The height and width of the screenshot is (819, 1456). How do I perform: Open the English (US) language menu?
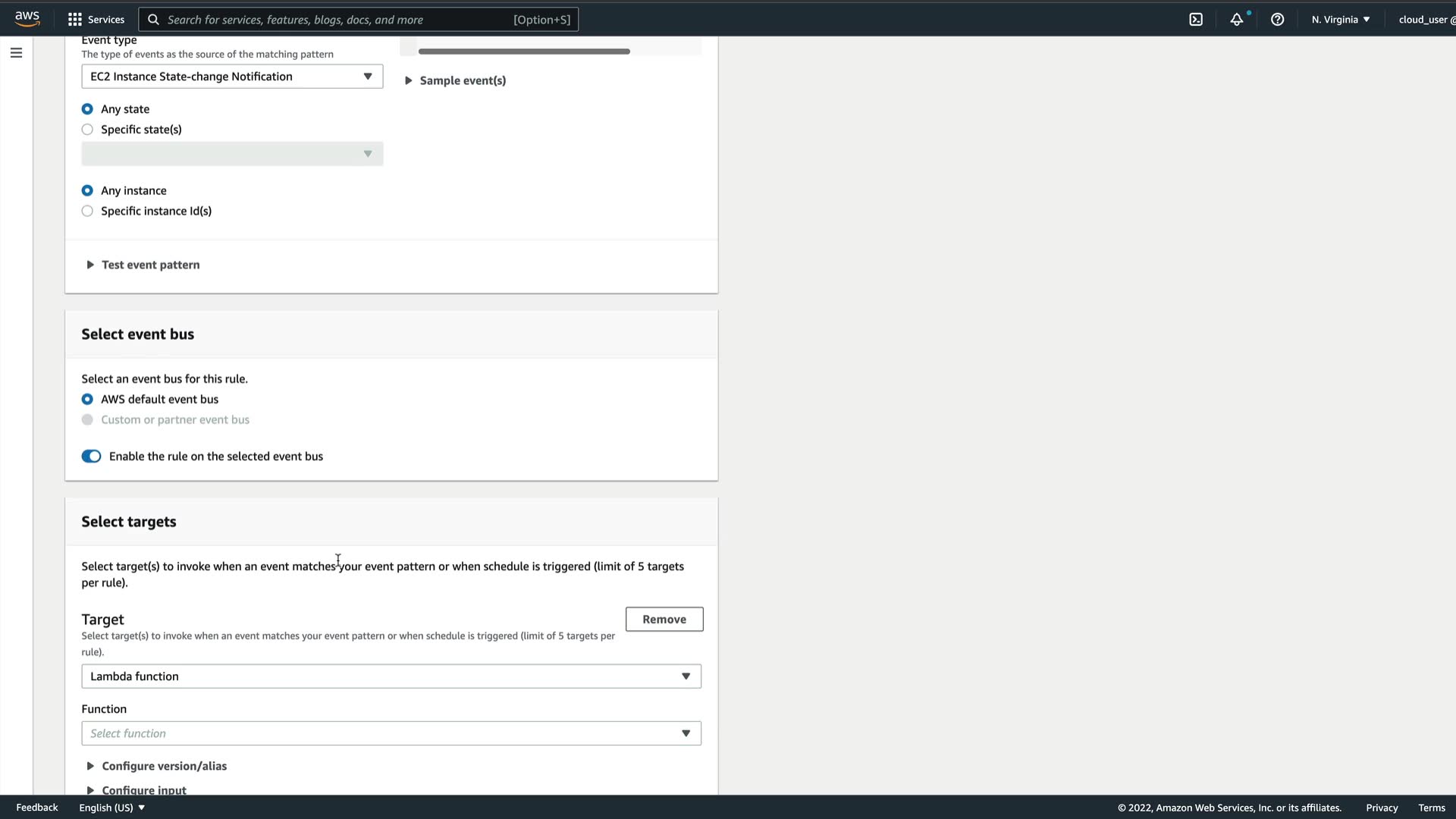pyautogui.click(x=111, y=808)
